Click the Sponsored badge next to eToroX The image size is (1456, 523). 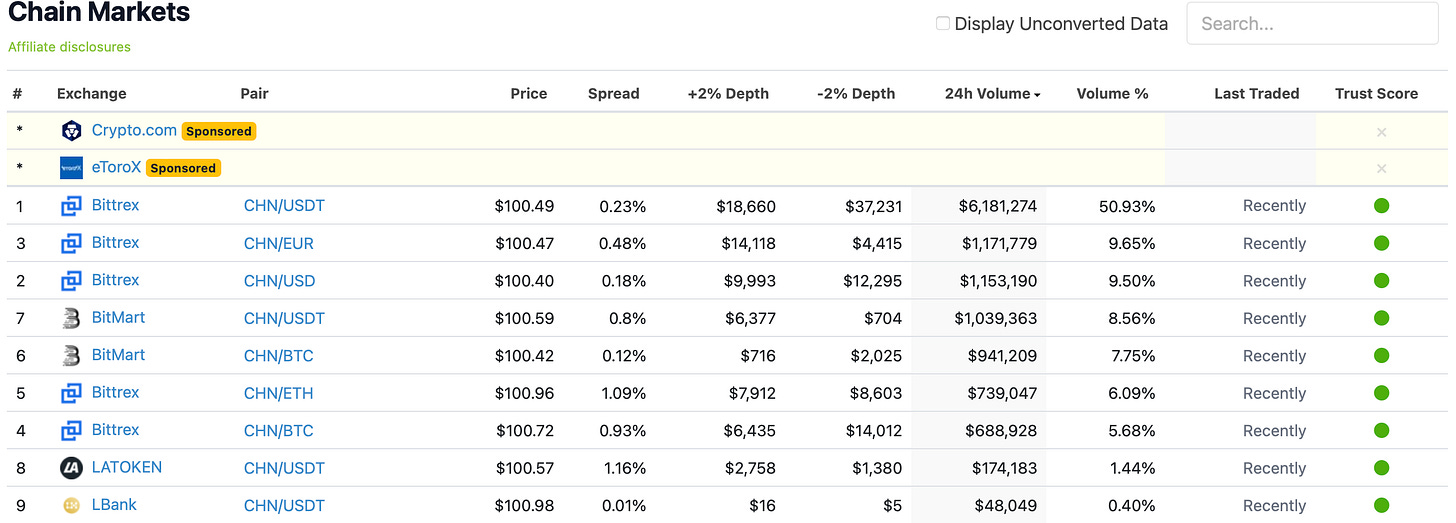183,168
